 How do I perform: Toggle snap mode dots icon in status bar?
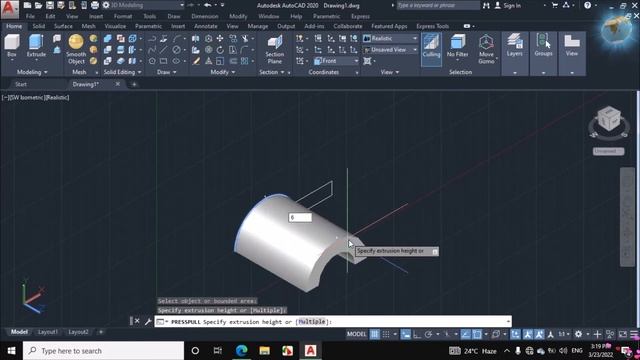pyautogui.click(x=386, y=334)
